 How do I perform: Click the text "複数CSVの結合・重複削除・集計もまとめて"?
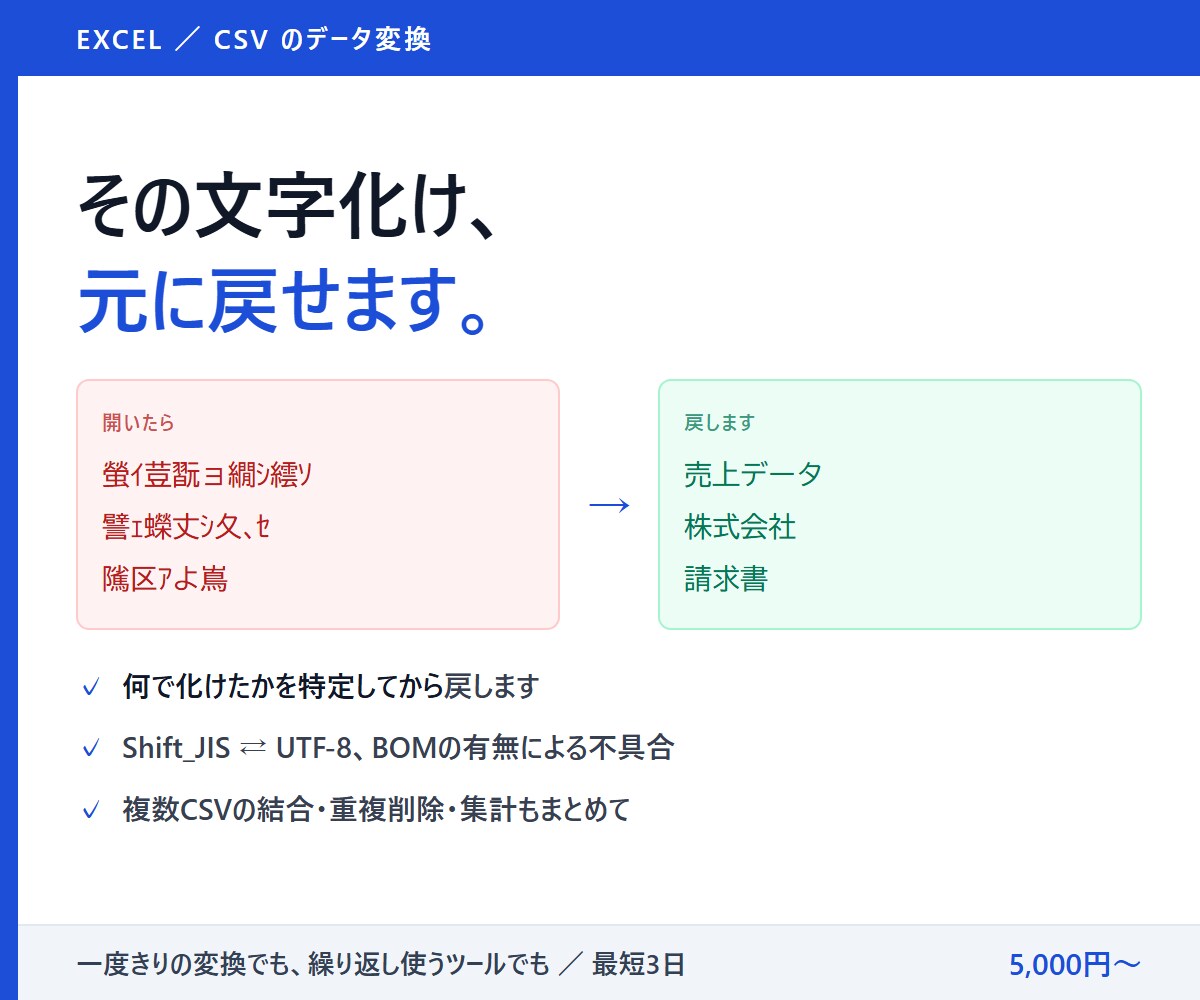click(x=377, y=809)
